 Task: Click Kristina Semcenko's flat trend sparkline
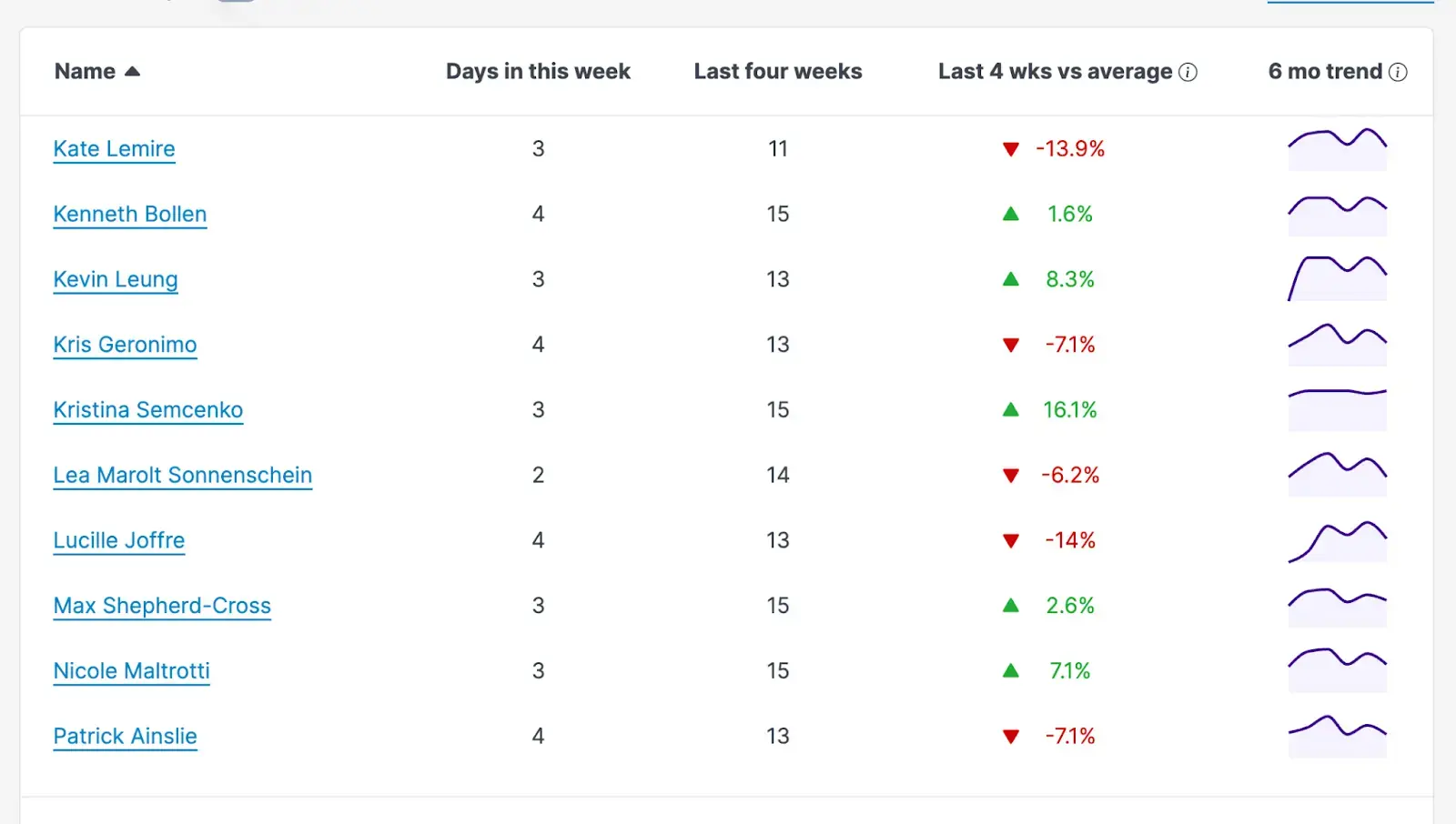click(x=1338, y=409)
